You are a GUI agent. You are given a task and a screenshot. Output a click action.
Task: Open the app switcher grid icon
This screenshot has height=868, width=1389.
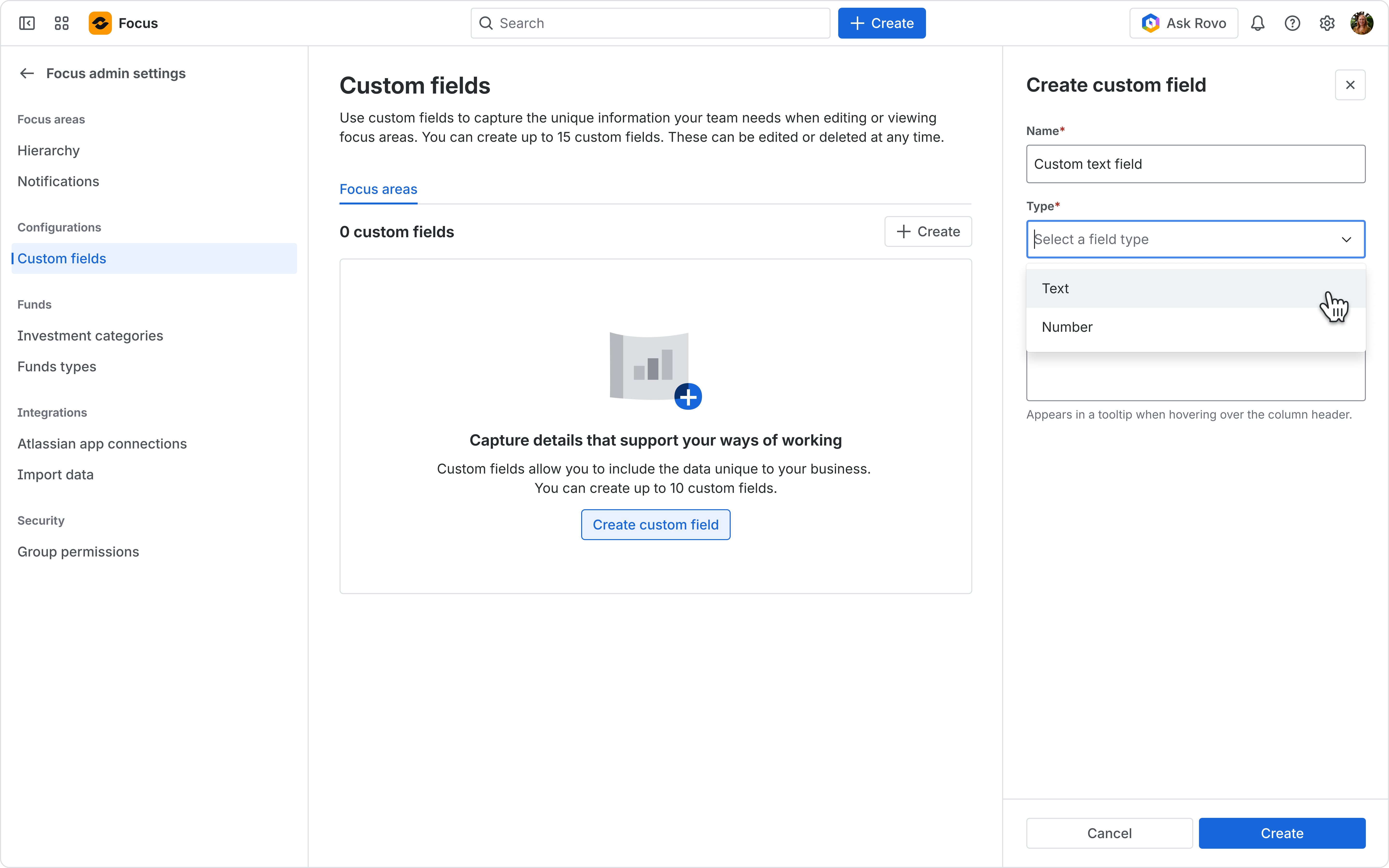61,23
